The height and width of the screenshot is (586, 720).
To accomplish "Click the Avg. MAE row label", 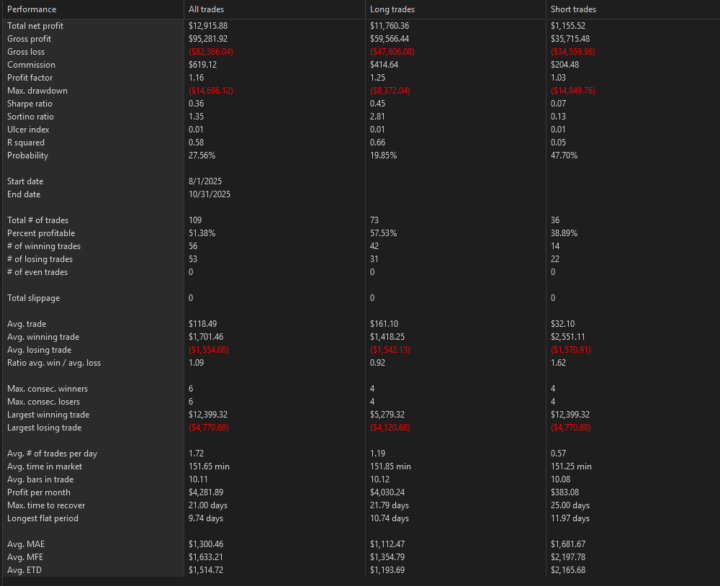I will tap(26, 544).
